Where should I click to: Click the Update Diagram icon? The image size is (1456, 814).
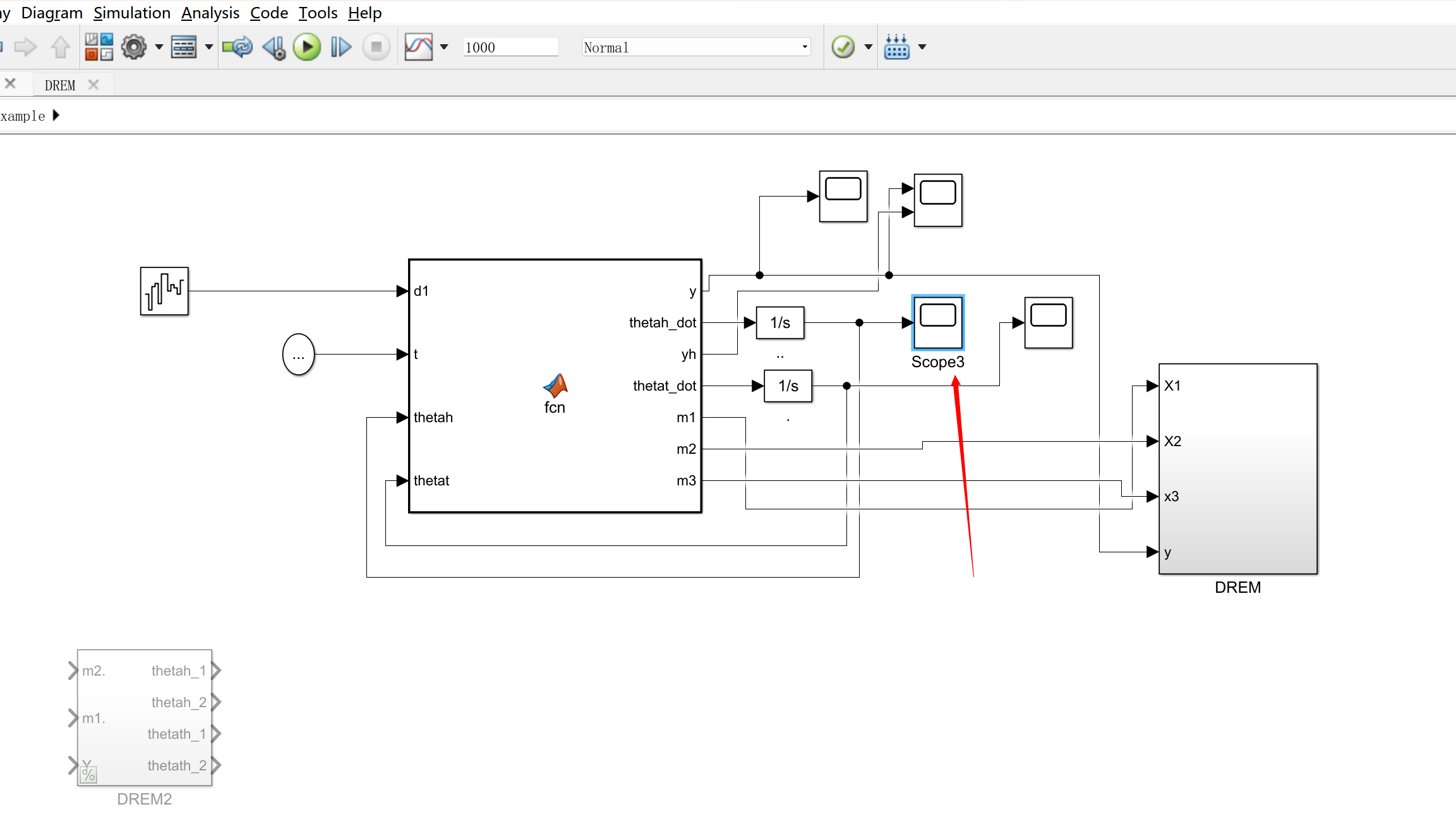tap(238, 47)
